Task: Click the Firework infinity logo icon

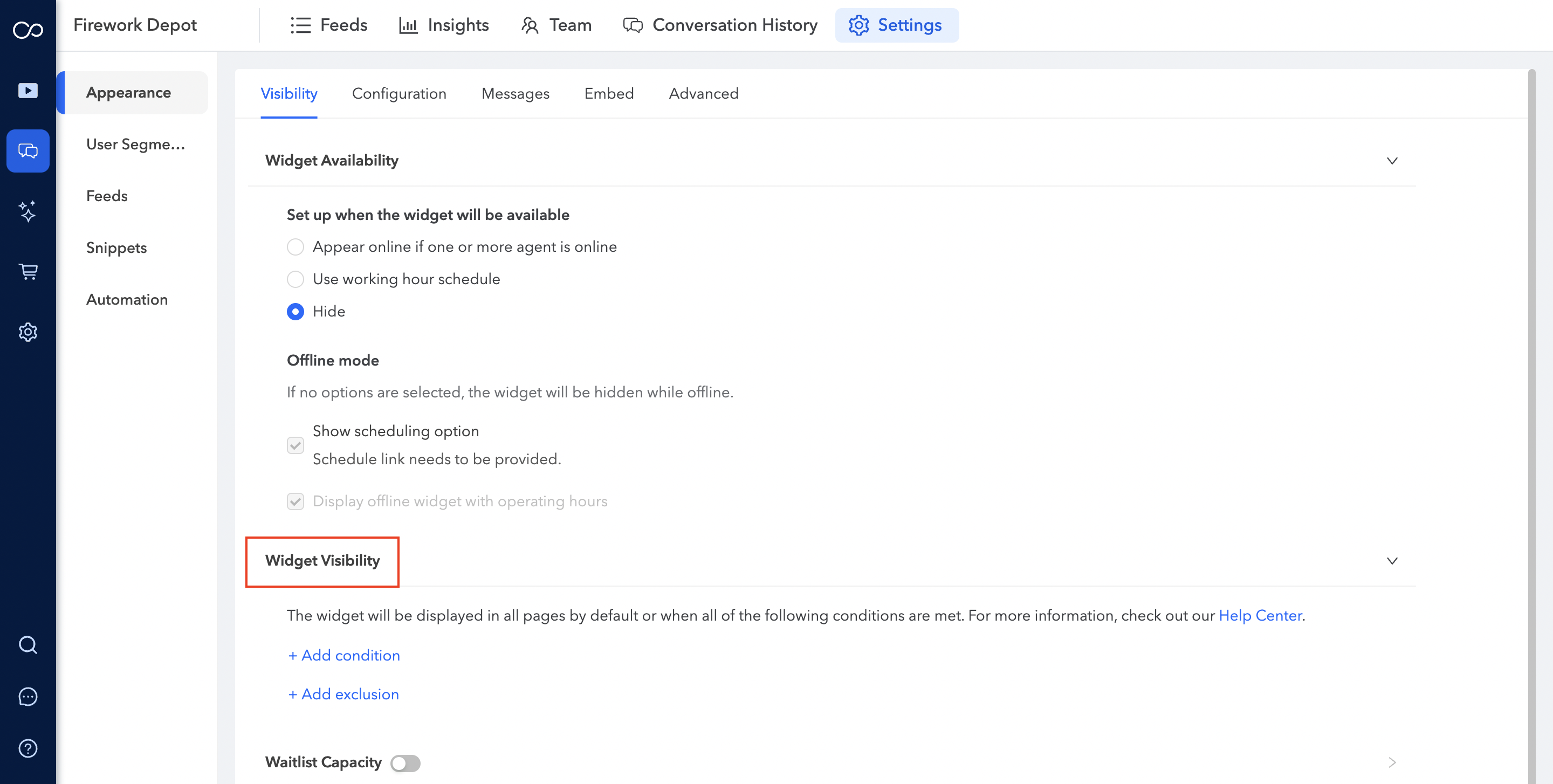Action: coord(28,29)
